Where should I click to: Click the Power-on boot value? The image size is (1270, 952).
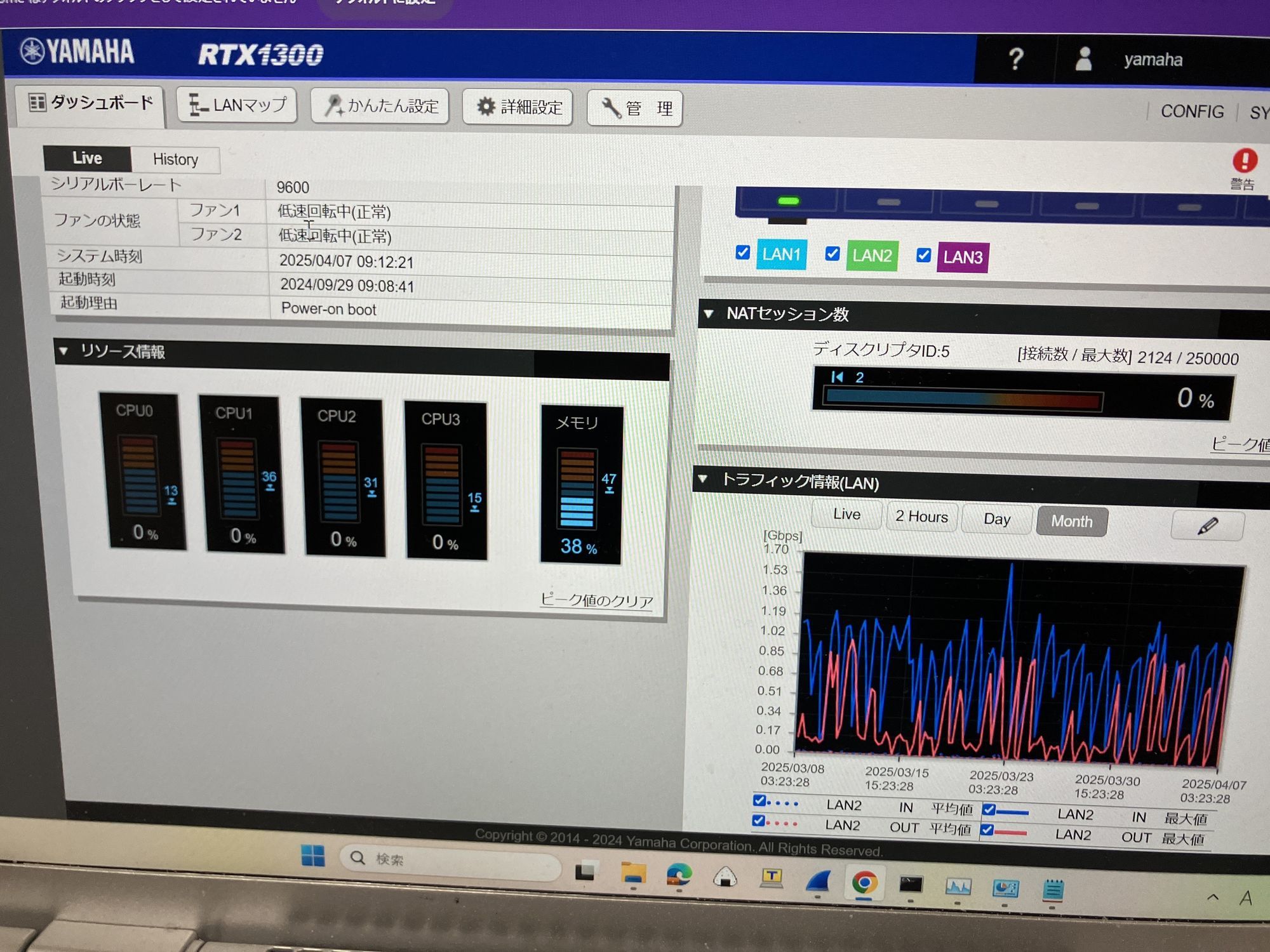pos(328,309)
